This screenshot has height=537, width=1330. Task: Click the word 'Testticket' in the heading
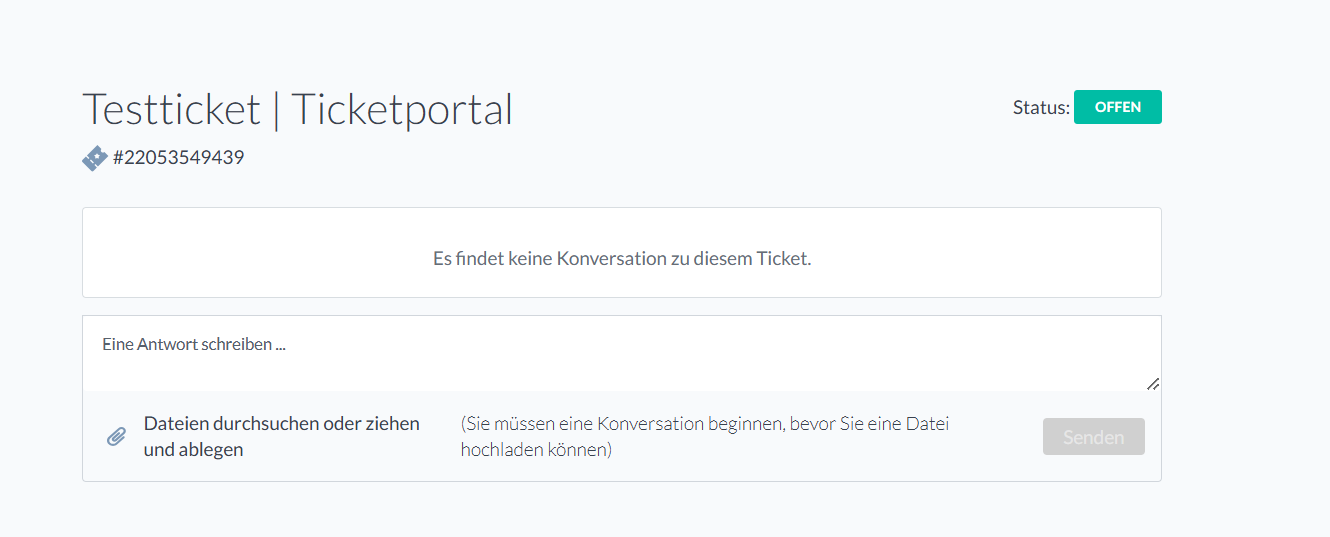(171, 109)
